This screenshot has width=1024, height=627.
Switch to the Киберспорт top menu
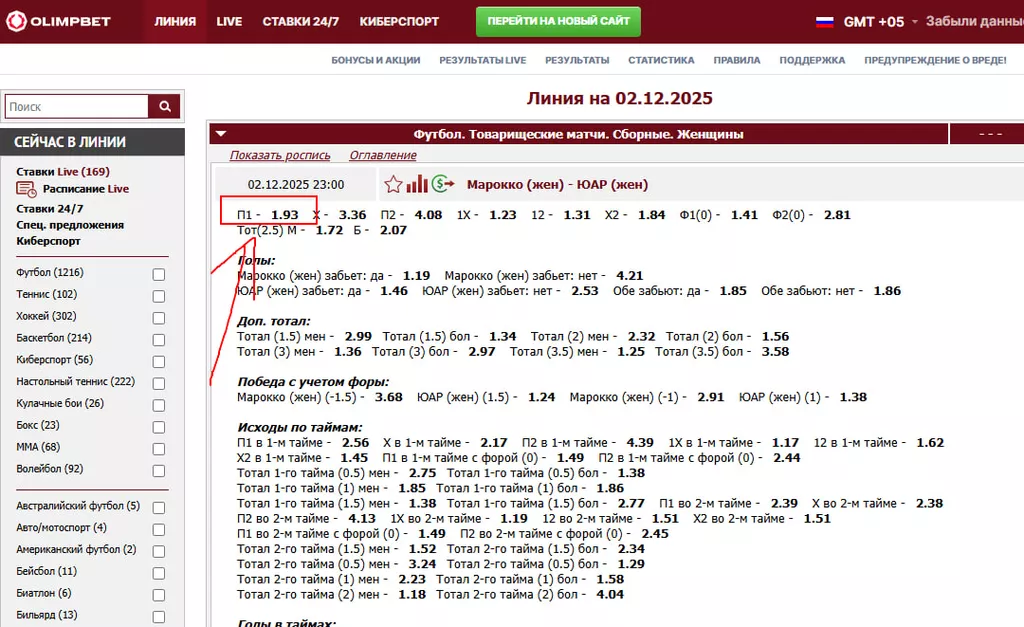(x=399, y=21)
